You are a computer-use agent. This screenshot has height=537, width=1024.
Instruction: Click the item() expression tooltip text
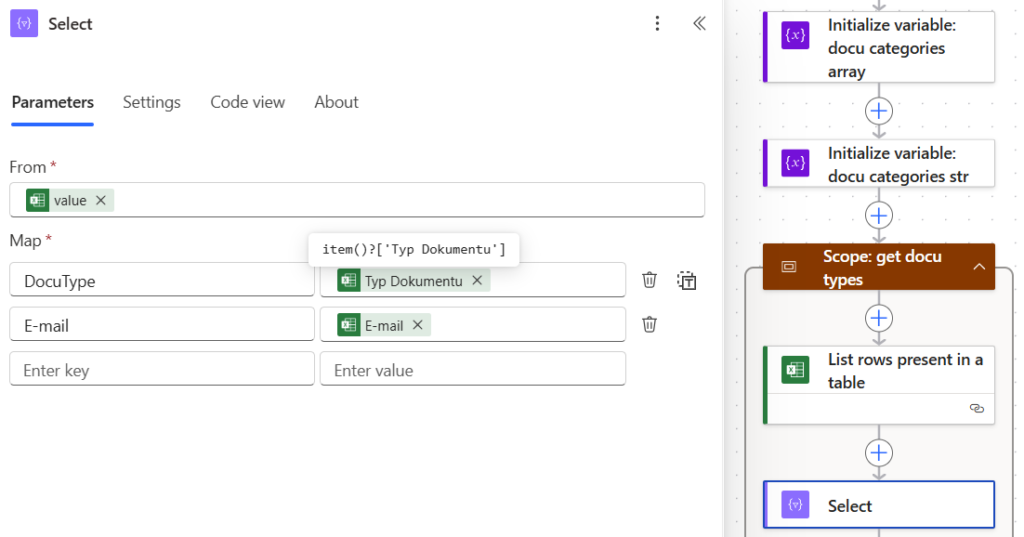[414, 250]
